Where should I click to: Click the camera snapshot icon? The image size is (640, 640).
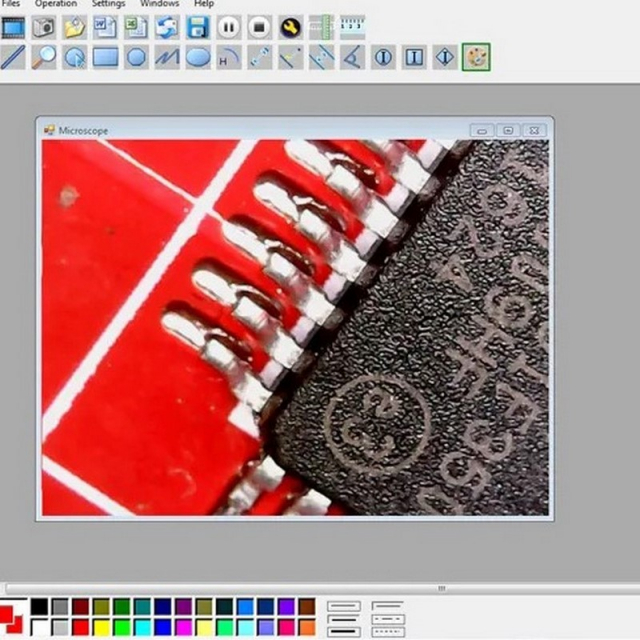[43, 28]
